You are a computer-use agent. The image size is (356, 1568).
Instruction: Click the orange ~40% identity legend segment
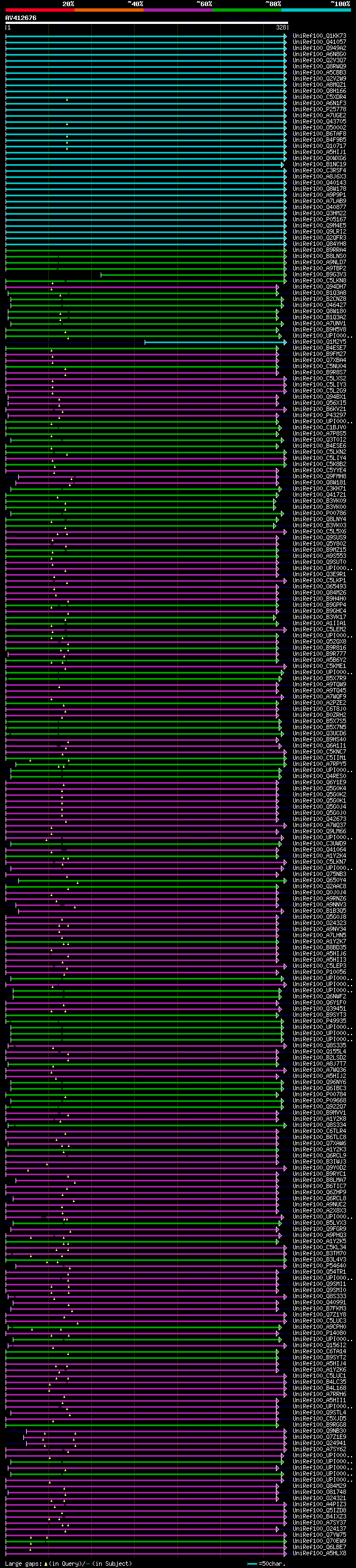[109, 10]
